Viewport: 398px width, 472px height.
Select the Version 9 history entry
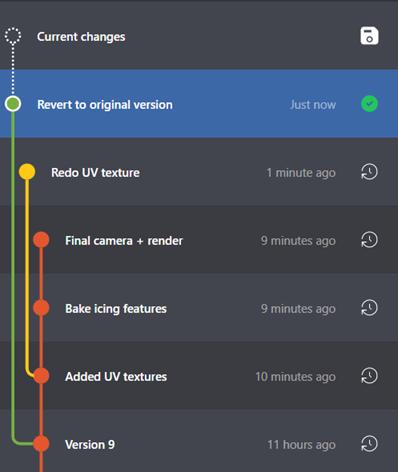click(199, 441)
